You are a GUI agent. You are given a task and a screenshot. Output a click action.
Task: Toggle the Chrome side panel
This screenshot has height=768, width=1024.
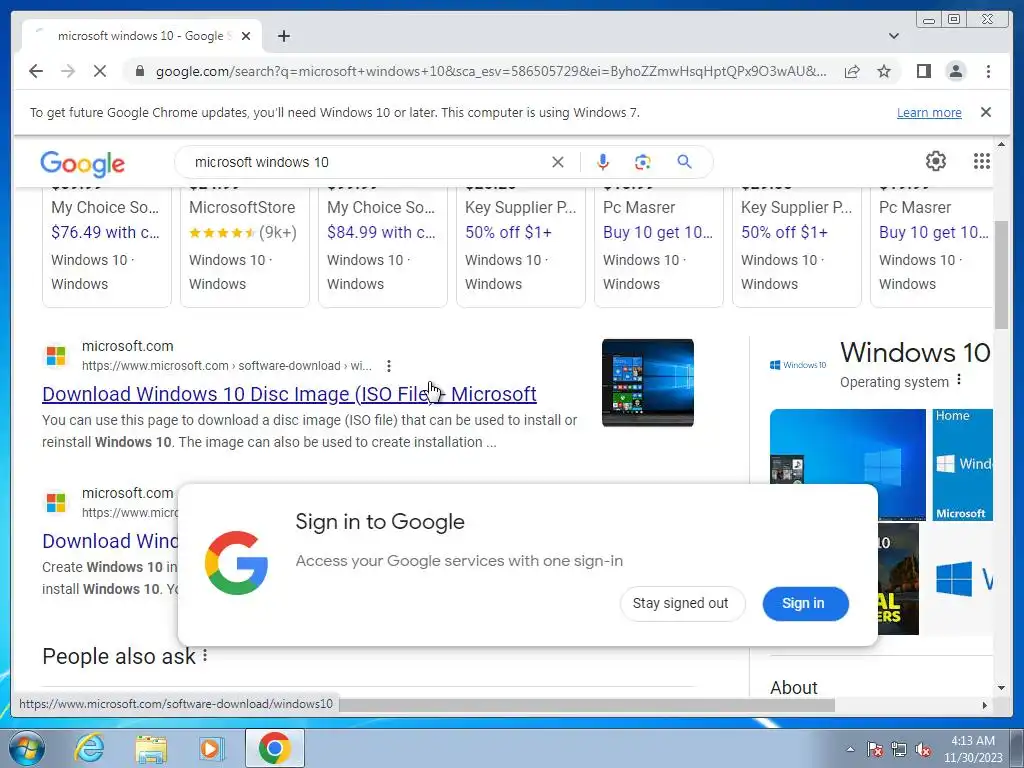point(923,71)
